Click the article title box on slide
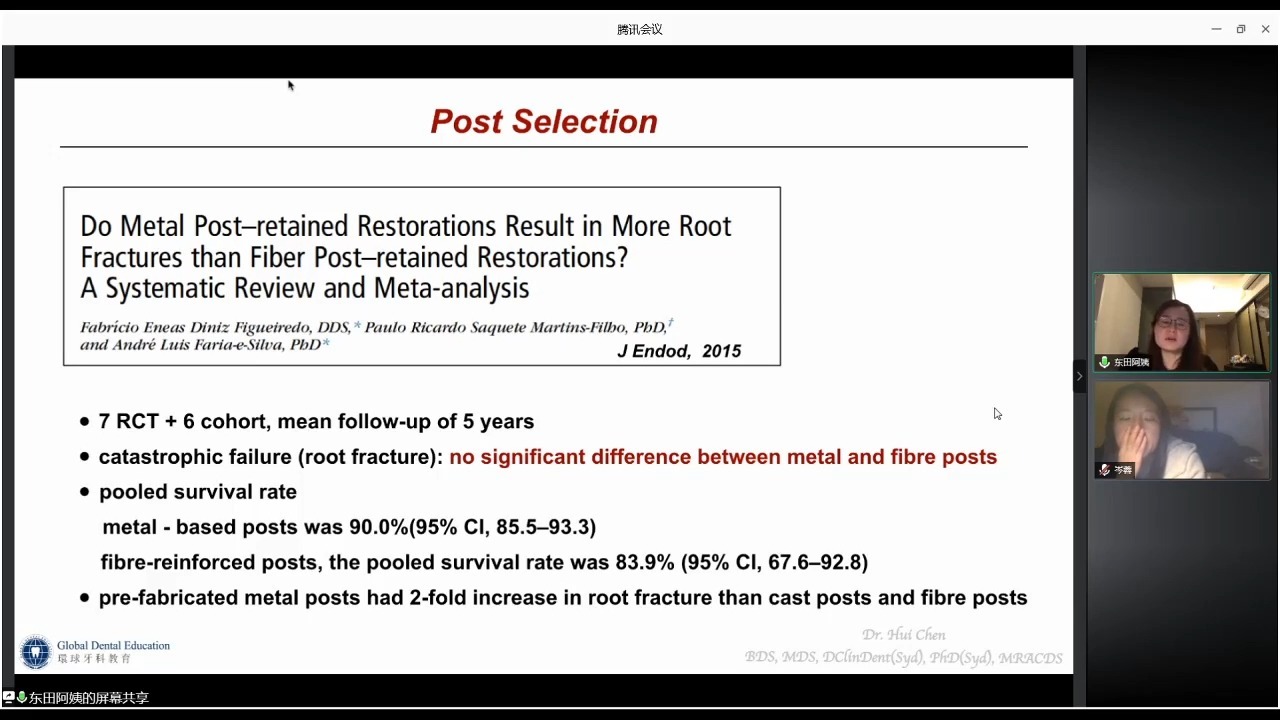 (421, 276)
